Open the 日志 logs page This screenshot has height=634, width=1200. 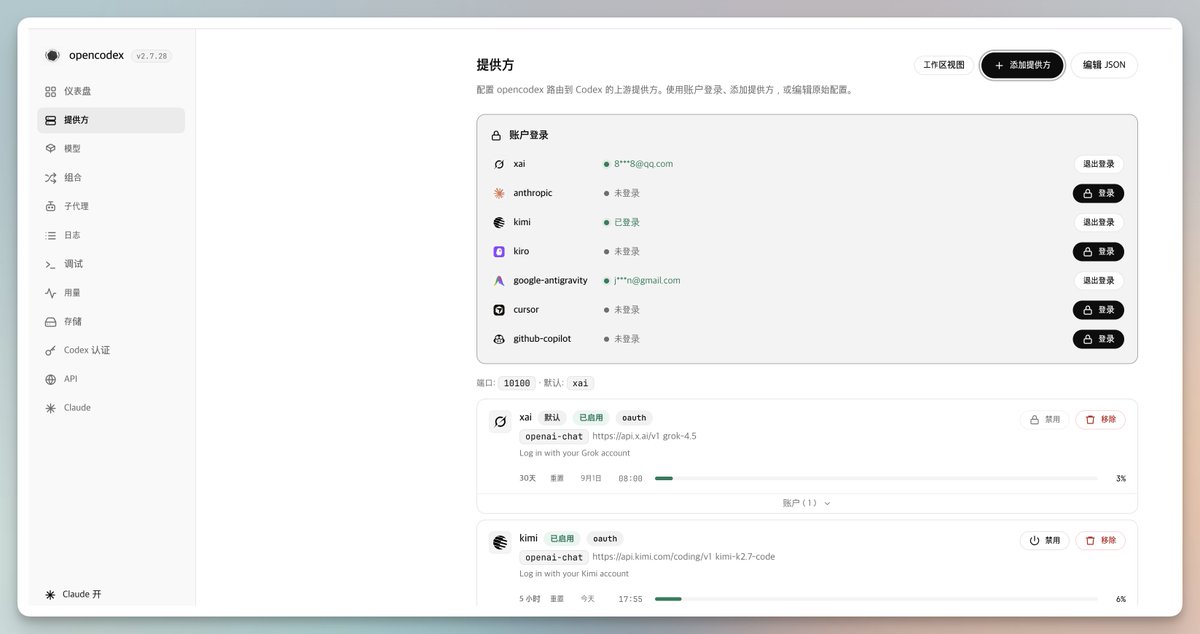pyautogui.click(x=111, y=236)
